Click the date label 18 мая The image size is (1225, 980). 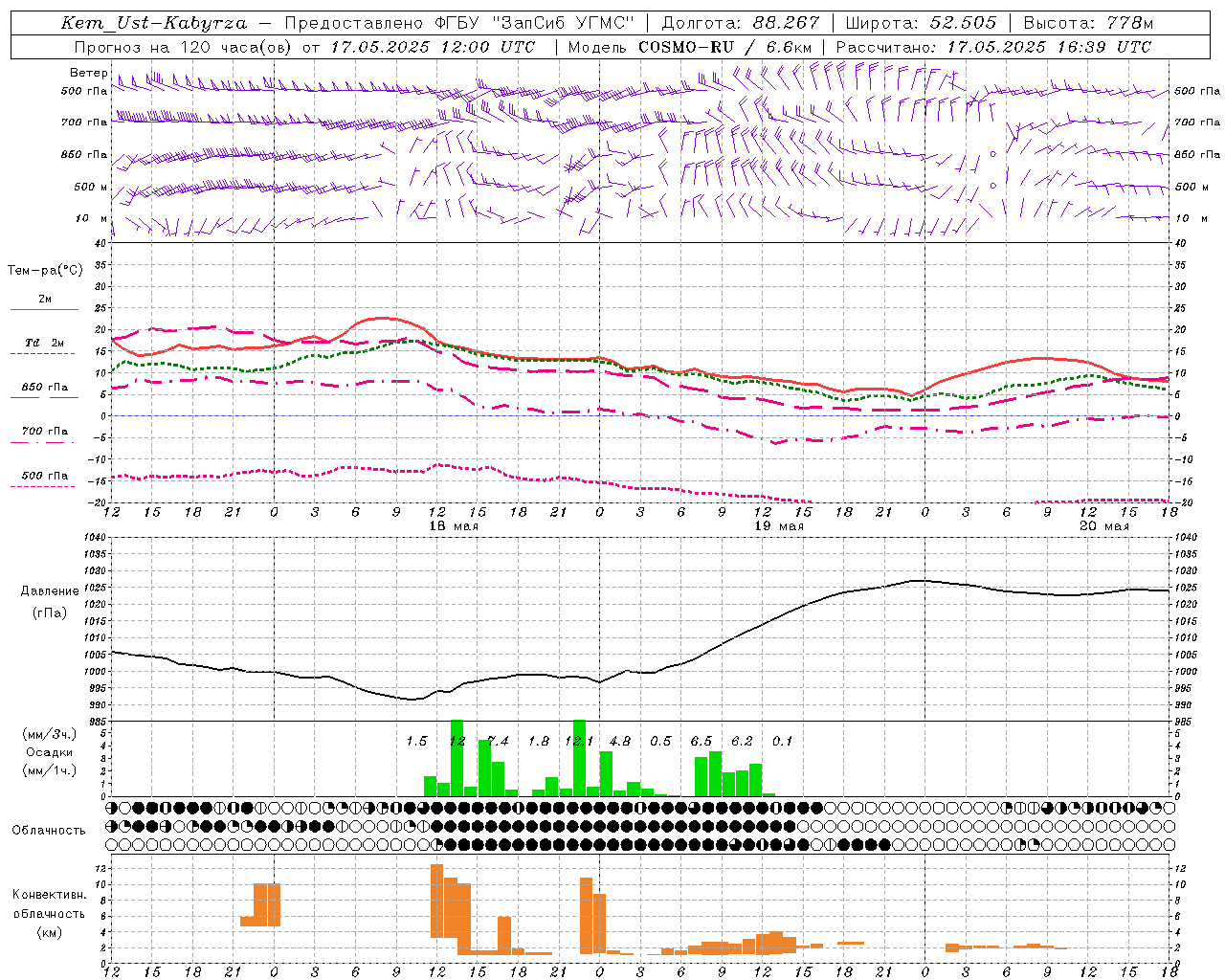point(454,526)
